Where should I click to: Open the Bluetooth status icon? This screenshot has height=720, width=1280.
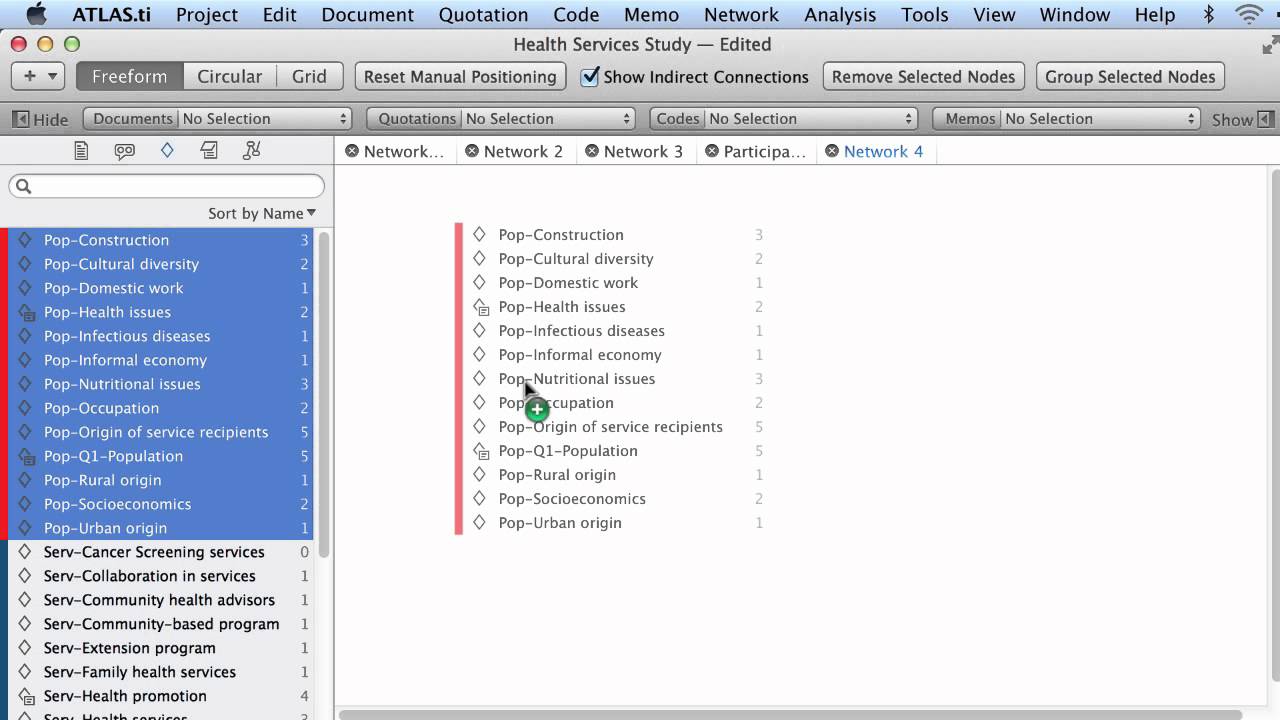(1208, 14)
